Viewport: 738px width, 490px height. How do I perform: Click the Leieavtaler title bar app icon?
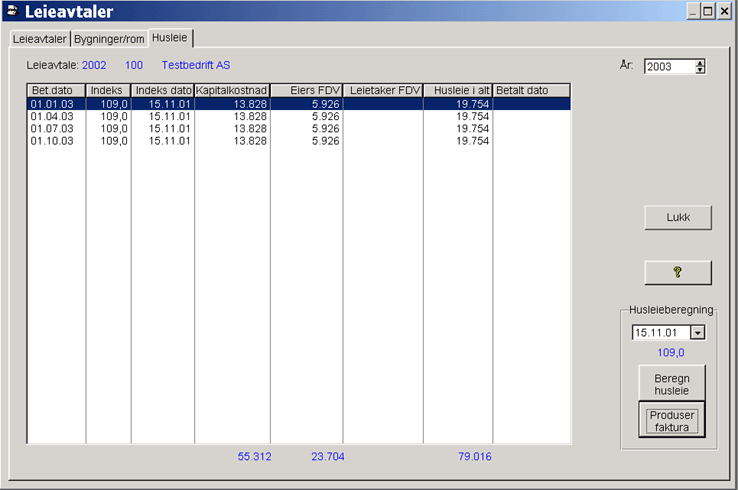13,11
